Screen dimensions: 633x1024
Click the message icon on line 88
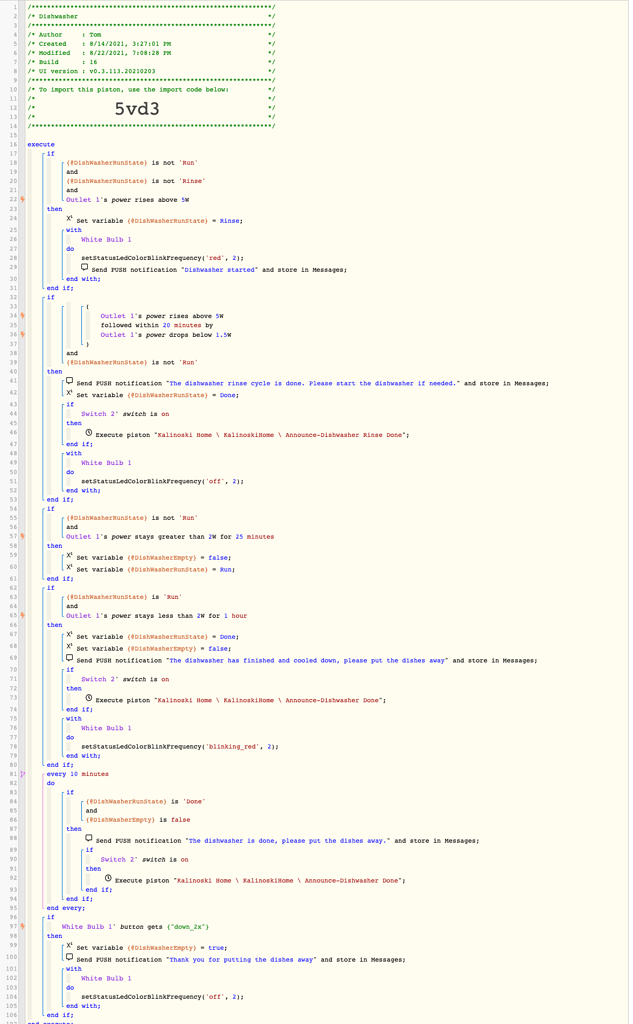click(89, 839)
